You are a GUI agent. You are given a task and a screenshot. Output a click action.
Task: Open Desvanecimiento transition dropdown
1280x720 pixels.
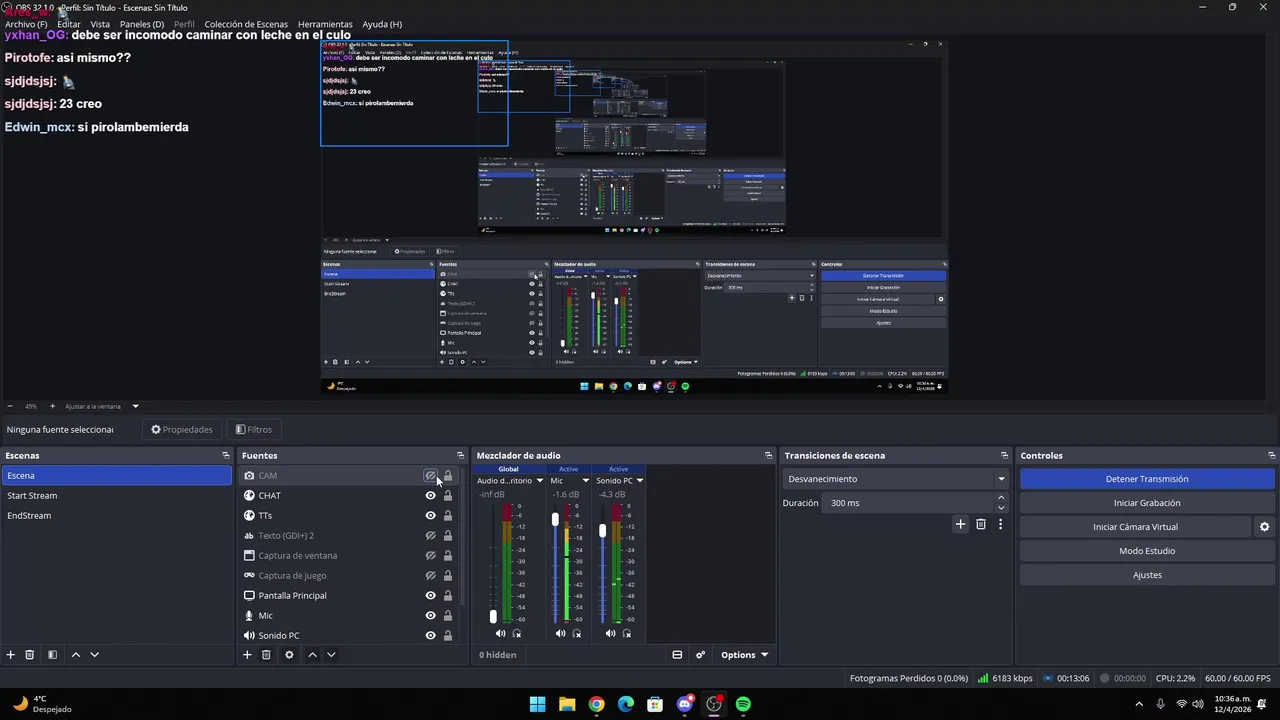[x=895, y=479]
